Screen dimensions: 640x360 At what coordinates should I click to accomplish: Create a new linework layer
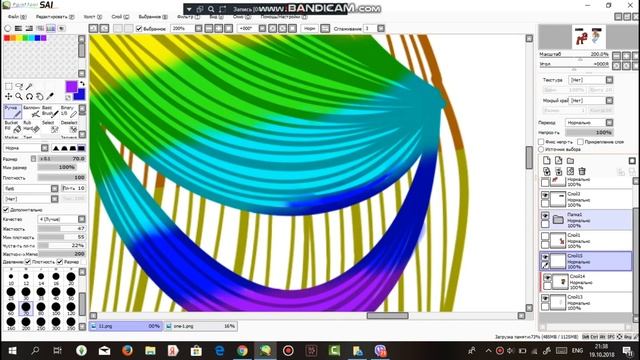point(558,160)
